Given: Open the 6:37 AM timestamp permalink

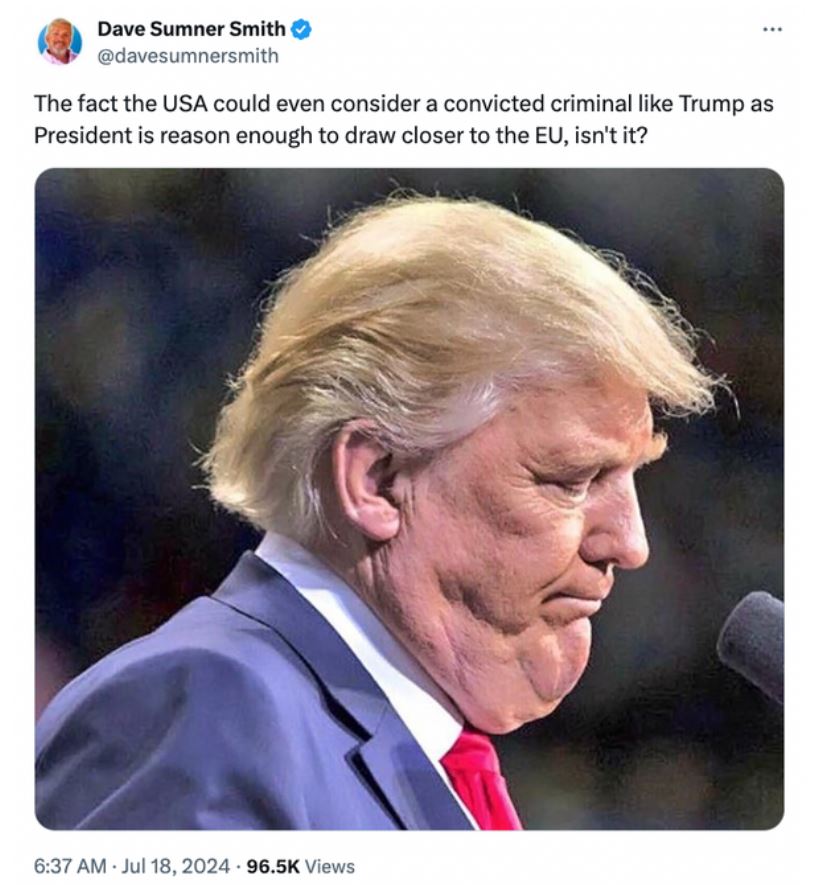Looking at the screenshot, I should [x=69, y=866].
